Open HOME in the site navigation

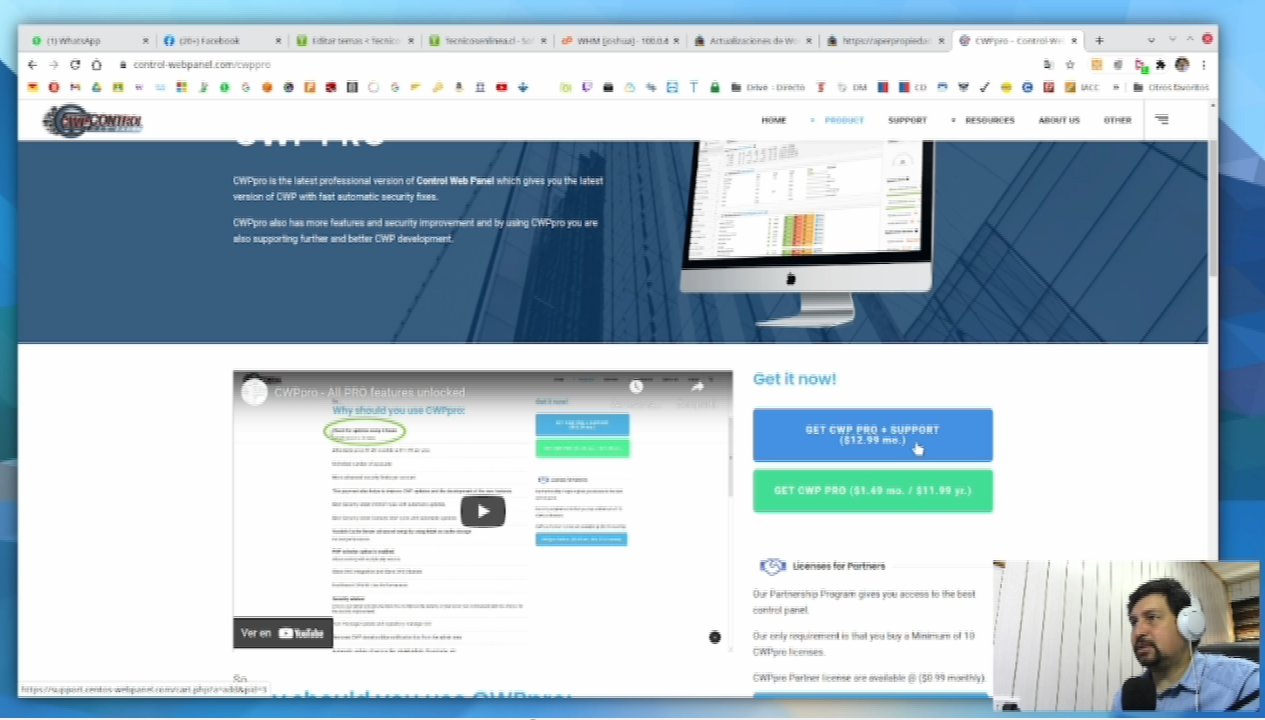[774, 120]
